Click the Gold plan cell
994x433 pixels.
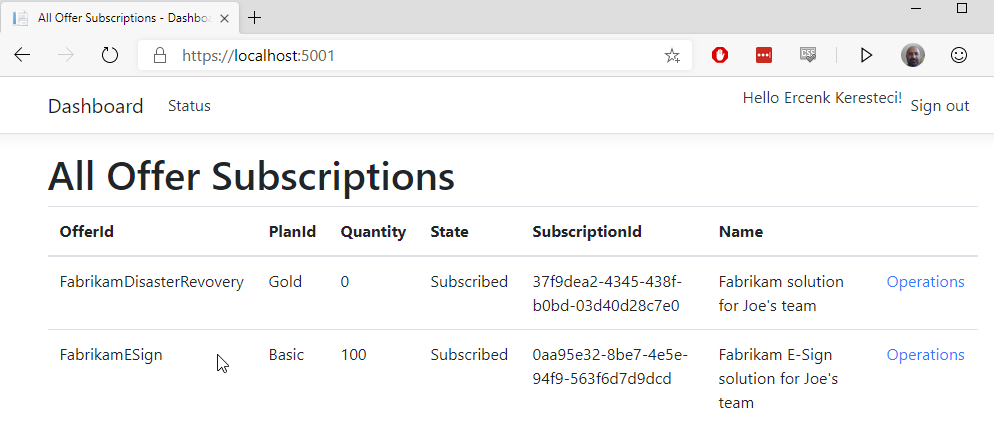click(285, 281)
